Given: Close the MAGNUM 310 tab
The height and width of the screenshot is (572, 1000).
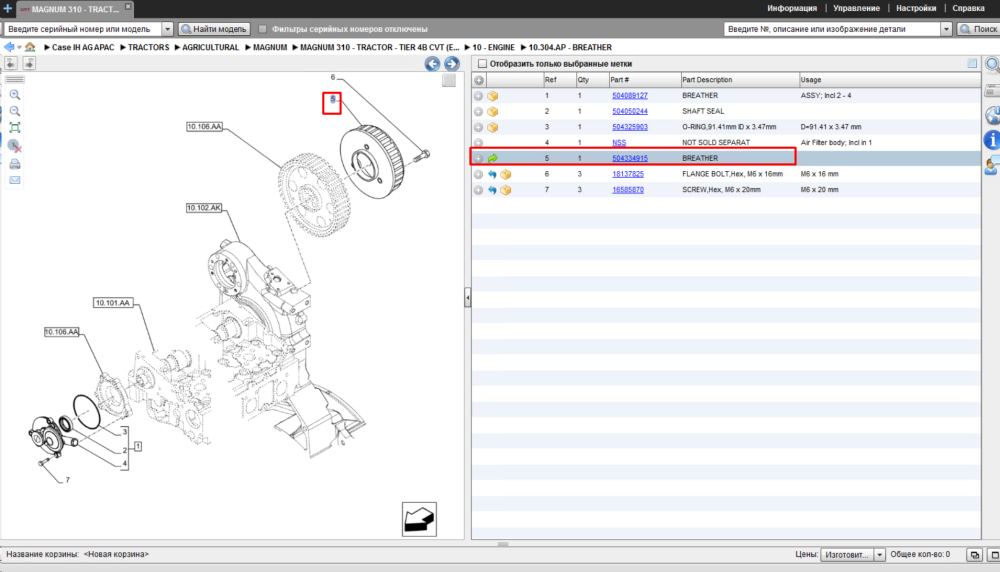Looking at the screenshot, I should click(x=128, y=6).
